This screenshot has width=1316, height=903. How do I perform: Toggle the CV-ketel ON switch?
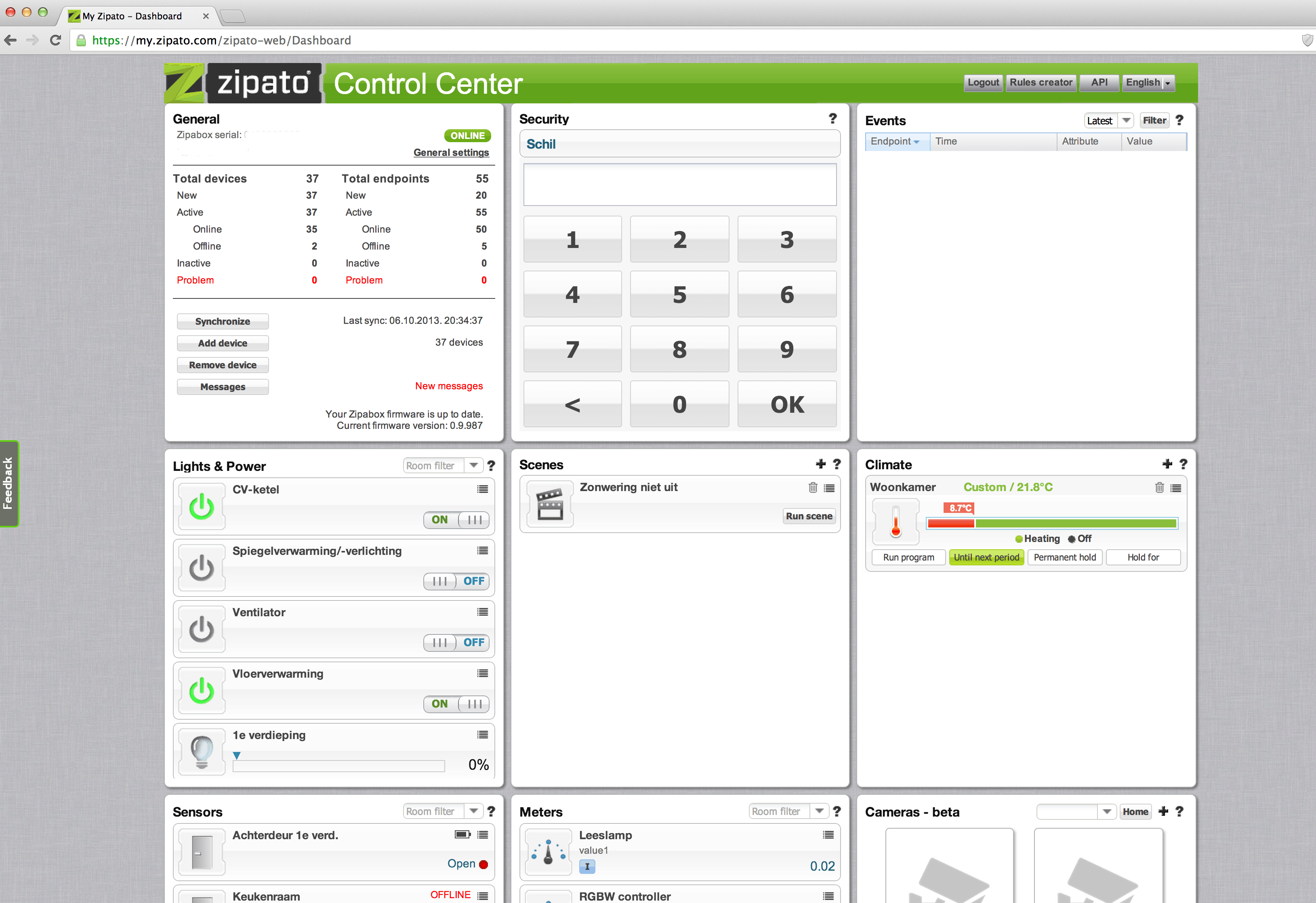pos(456,520)
